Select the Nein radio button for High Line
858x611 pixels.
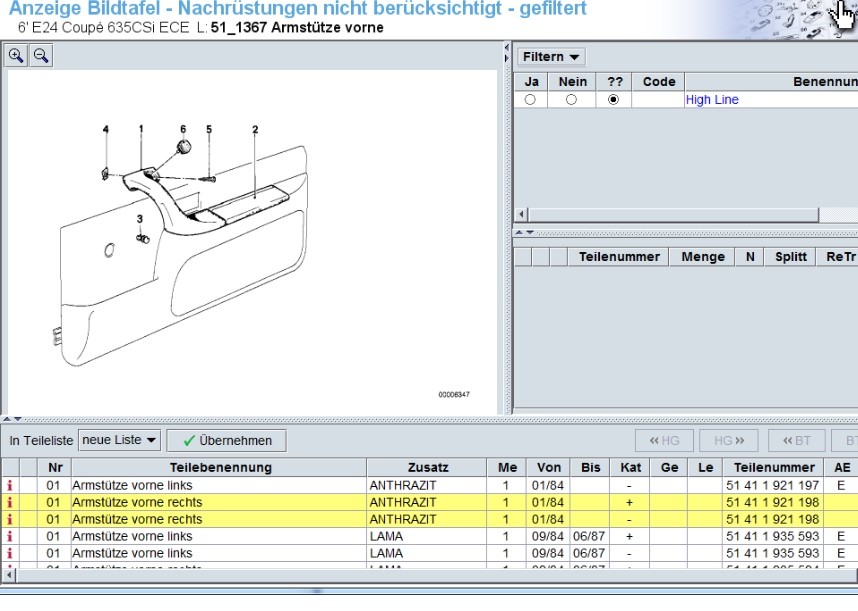(x=571, y=100)
